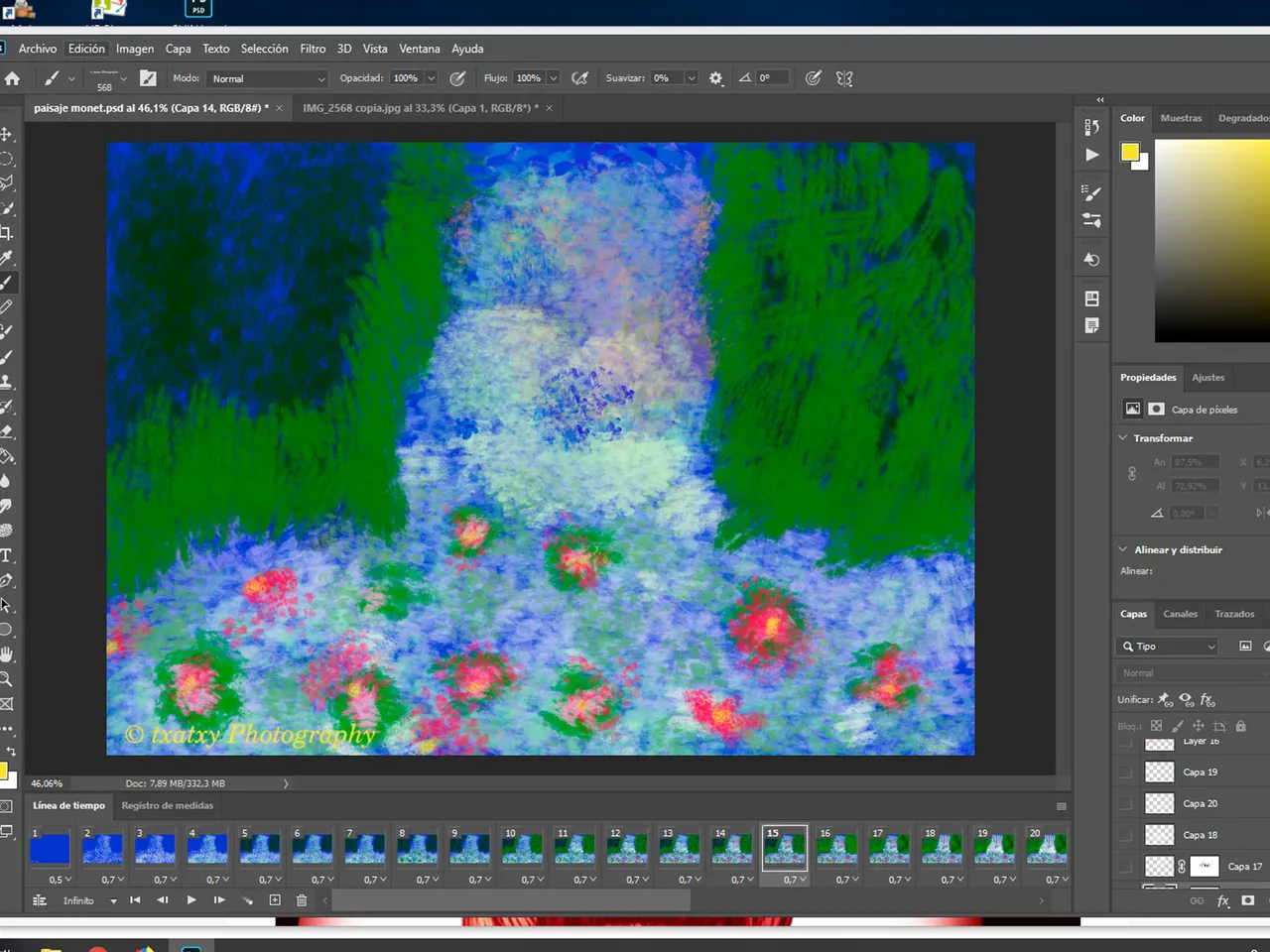
Task: Click the symmetry butterfly icon
Action: point(844,78)
